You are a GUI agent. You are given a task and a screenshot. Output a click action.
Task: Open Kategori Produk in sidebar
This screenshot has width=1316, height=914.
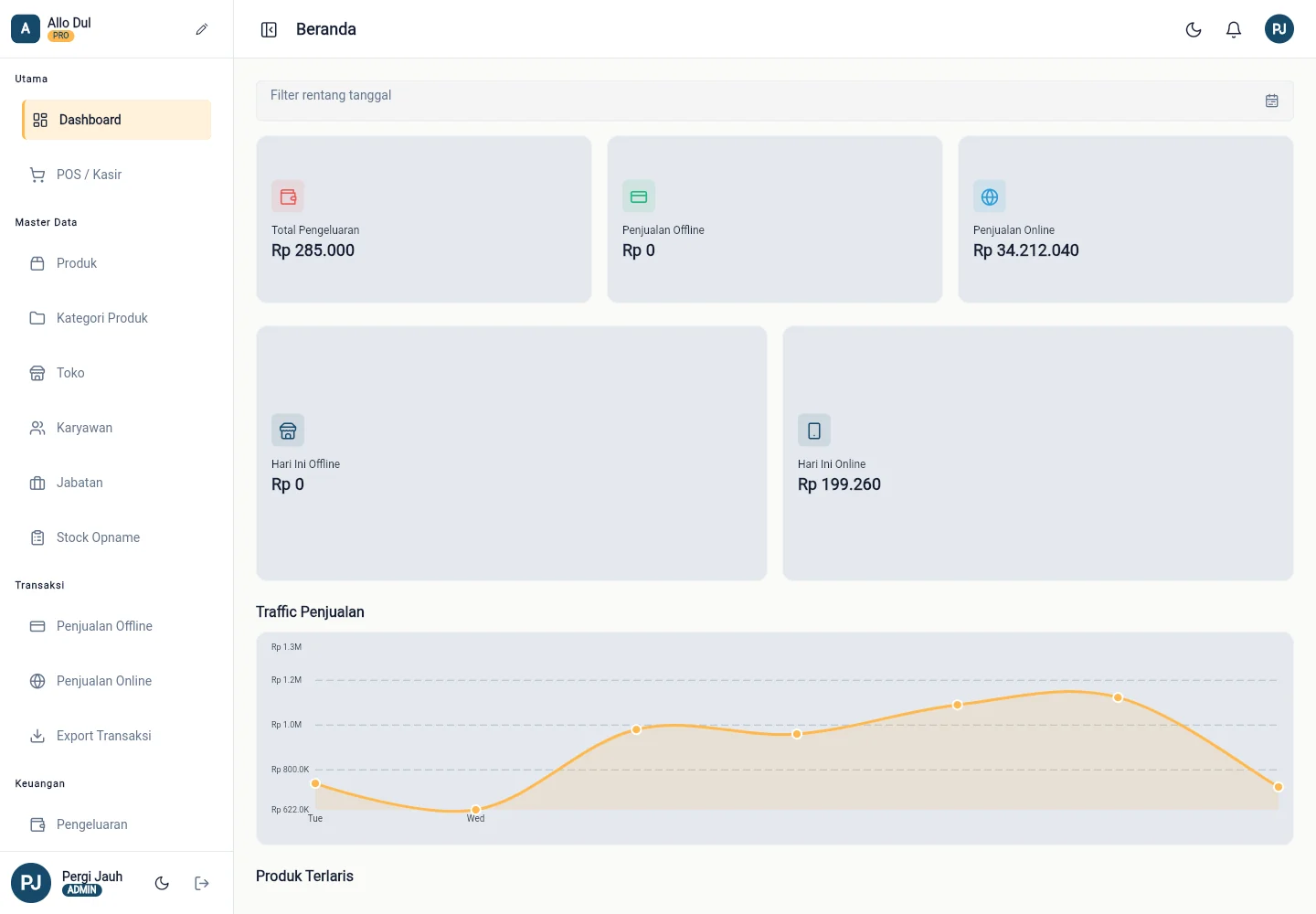[x=117, y=318]
